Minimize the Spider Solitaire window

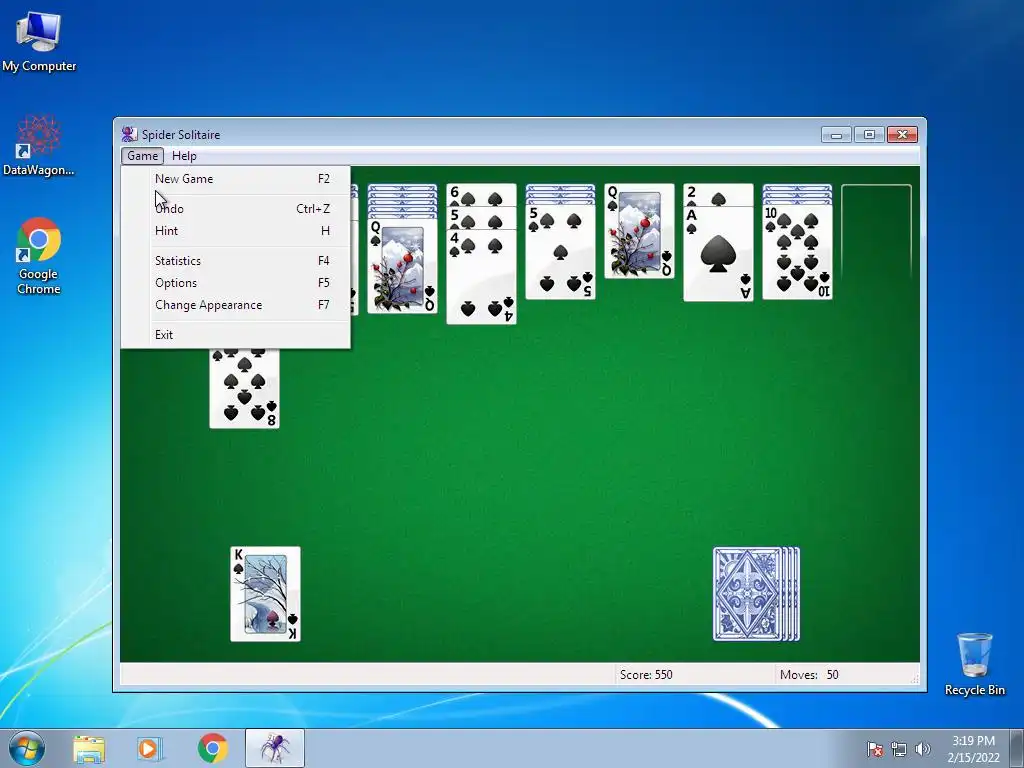(x=837, y=135)
